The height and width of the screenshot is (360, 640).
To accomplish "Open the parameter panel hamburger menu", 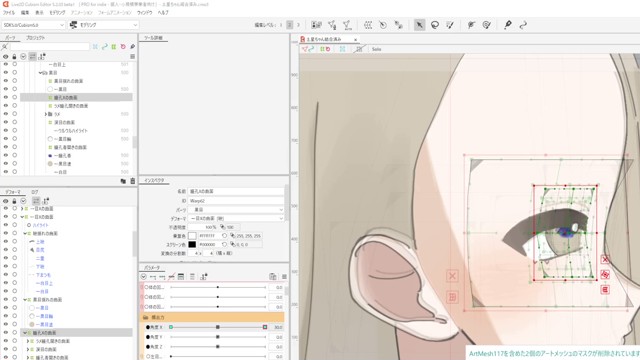I will coord(284,277).
